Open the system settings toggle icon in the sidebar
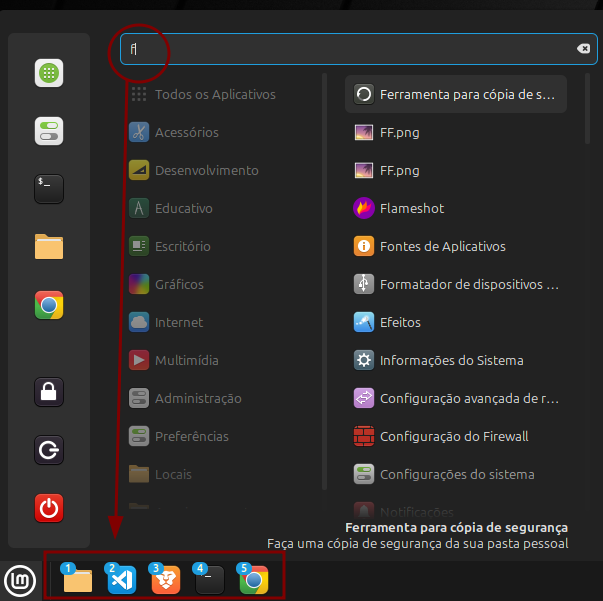 (49, 131)
